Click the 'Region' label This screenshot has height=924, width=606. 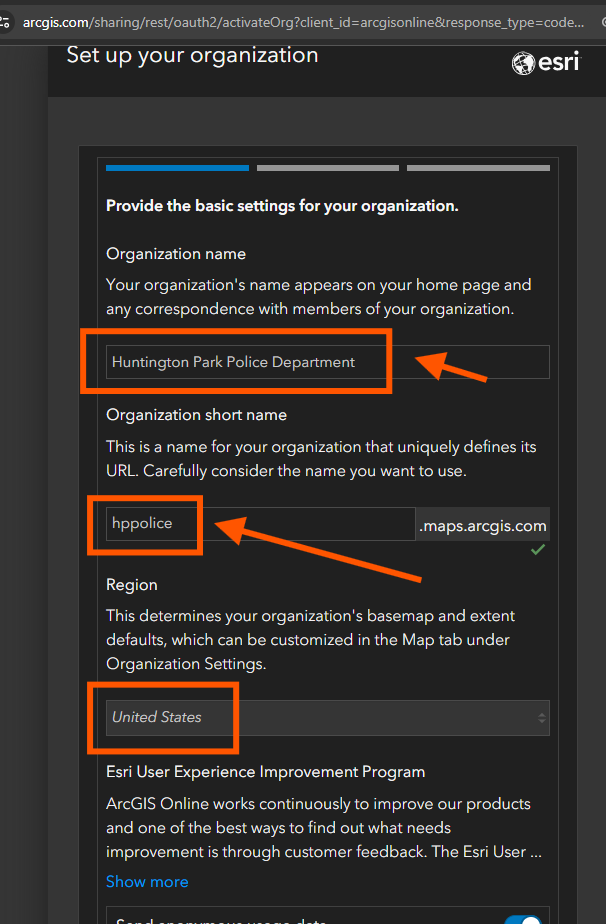point(131,585)
